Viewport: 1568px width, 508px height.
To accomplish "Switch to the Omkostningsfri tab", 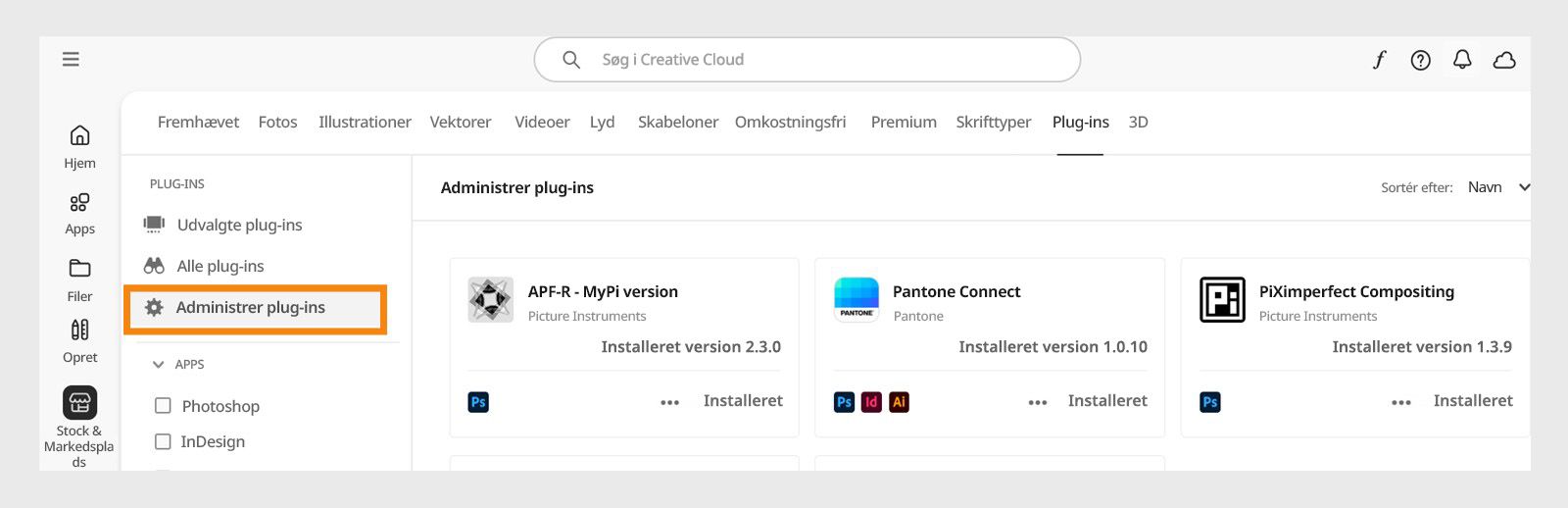I will [x=790, y=122].
